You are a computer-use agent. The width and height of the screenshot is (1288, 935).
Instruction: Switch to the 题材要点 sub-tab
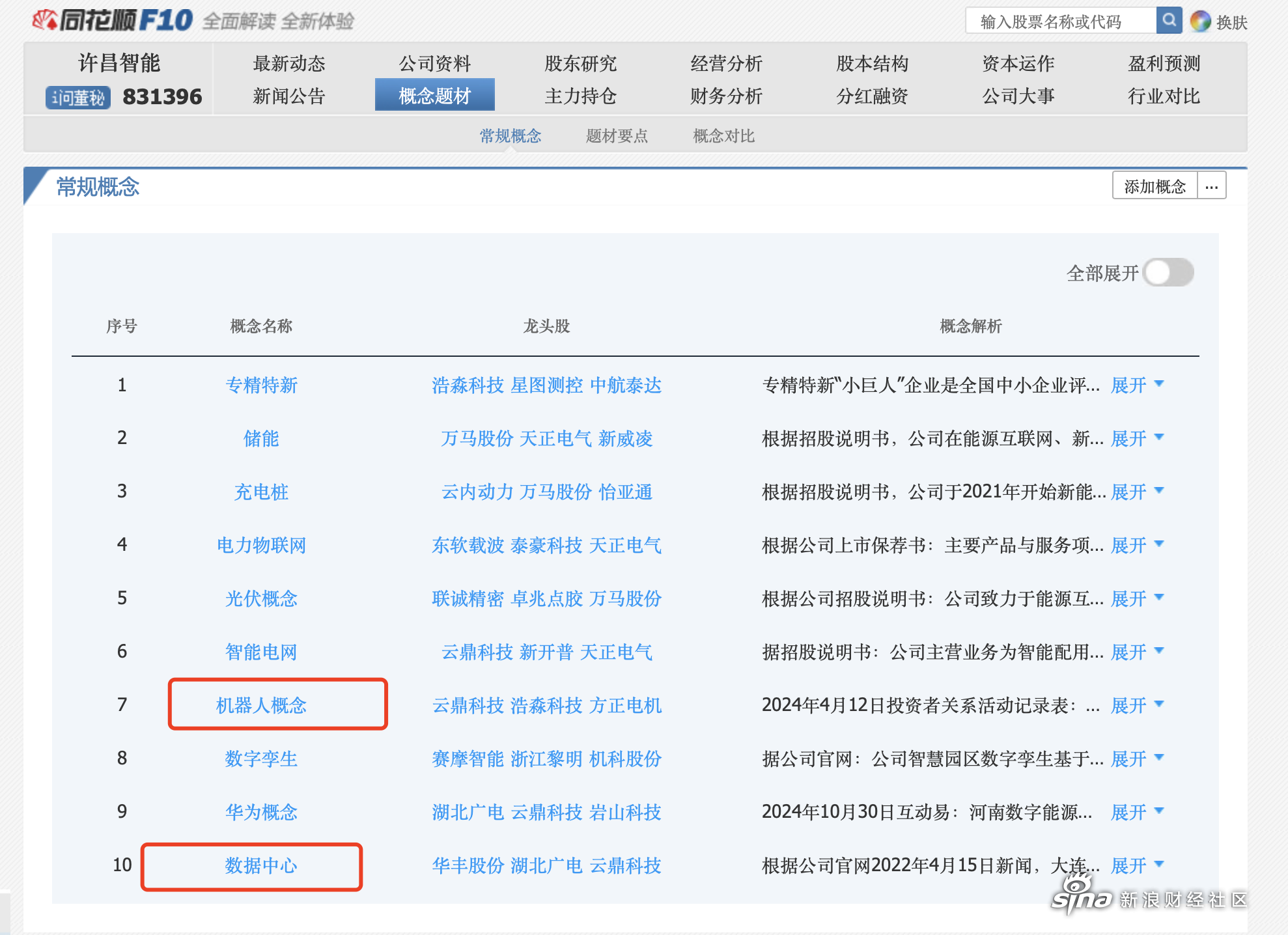(617, 136)
